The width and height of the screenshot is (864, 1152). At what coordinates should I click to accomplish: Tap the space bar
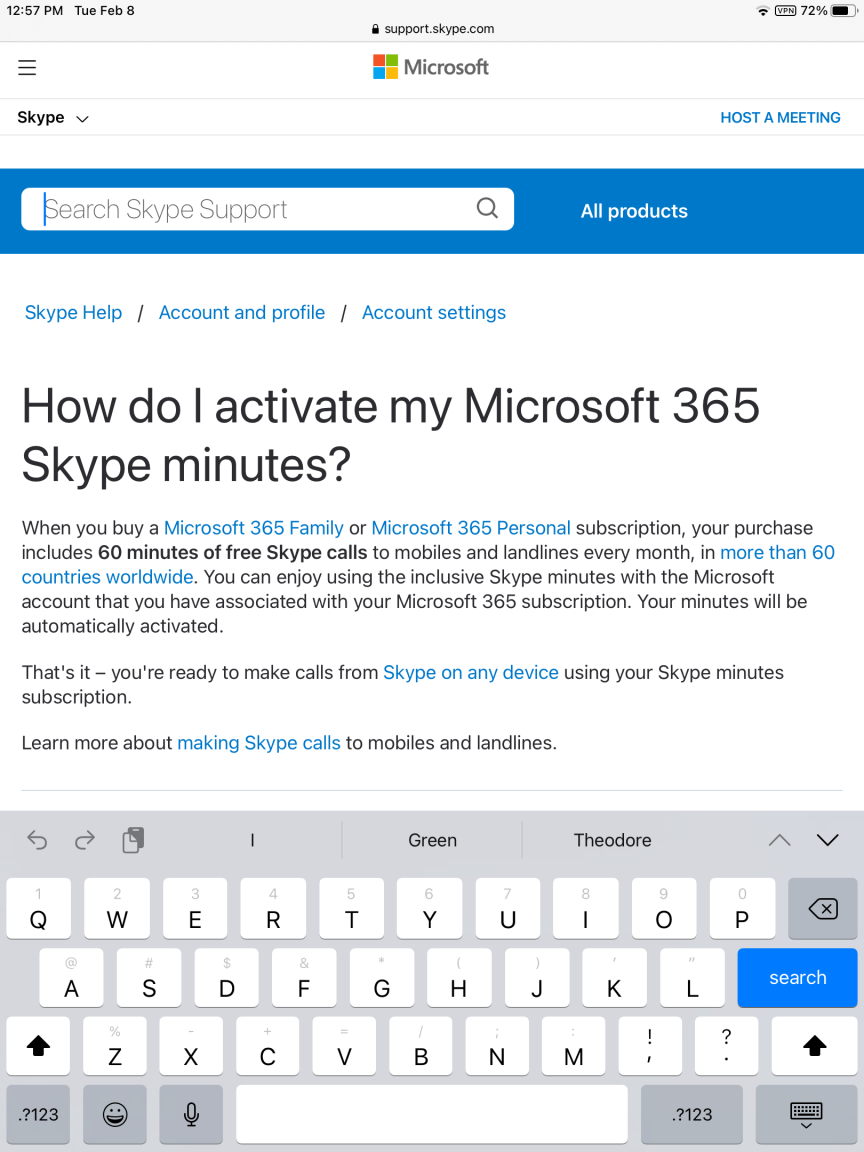click(x=432, y=1115)
